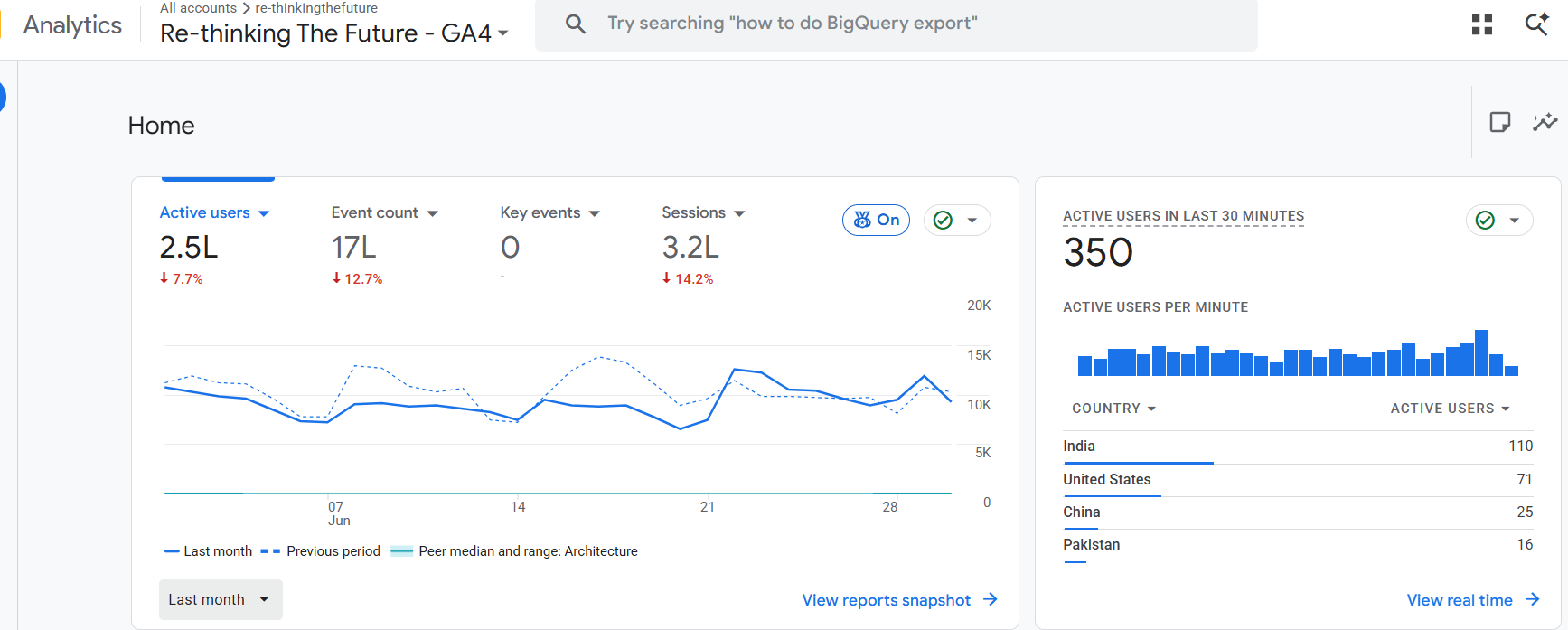Open the Country dimension dropdown

click(1113, 409)
